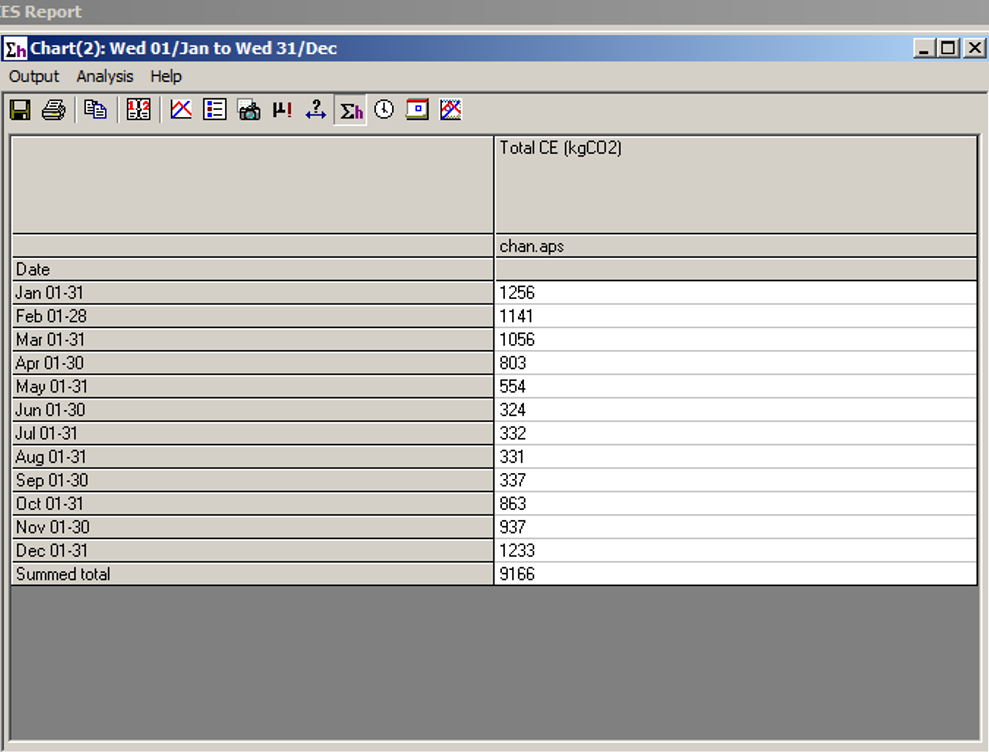
Task: Open the Output menu
Action: pyautogui.click(x=34, y=76)
